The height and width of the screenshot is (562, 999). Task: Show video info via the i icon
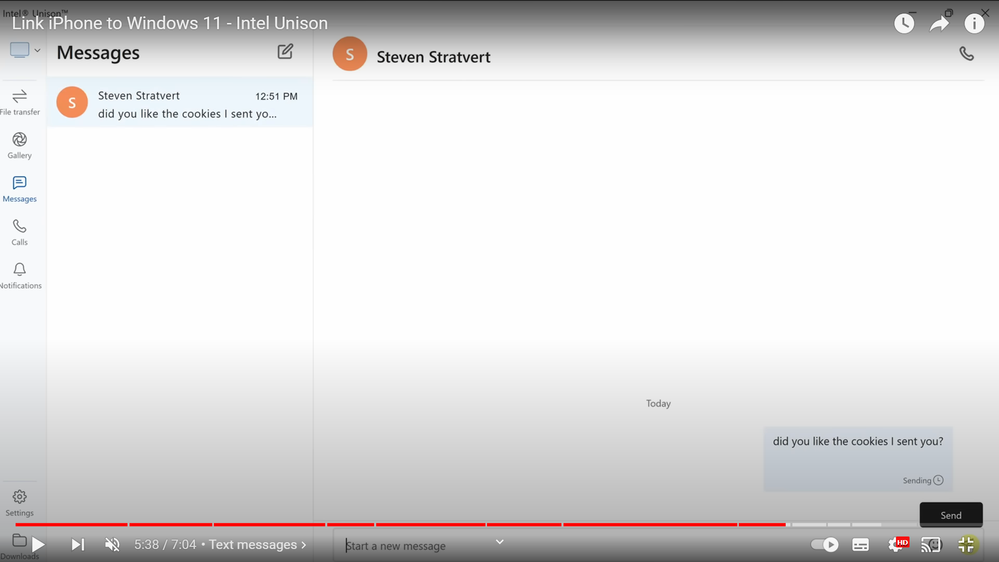[x=974, y=23]
